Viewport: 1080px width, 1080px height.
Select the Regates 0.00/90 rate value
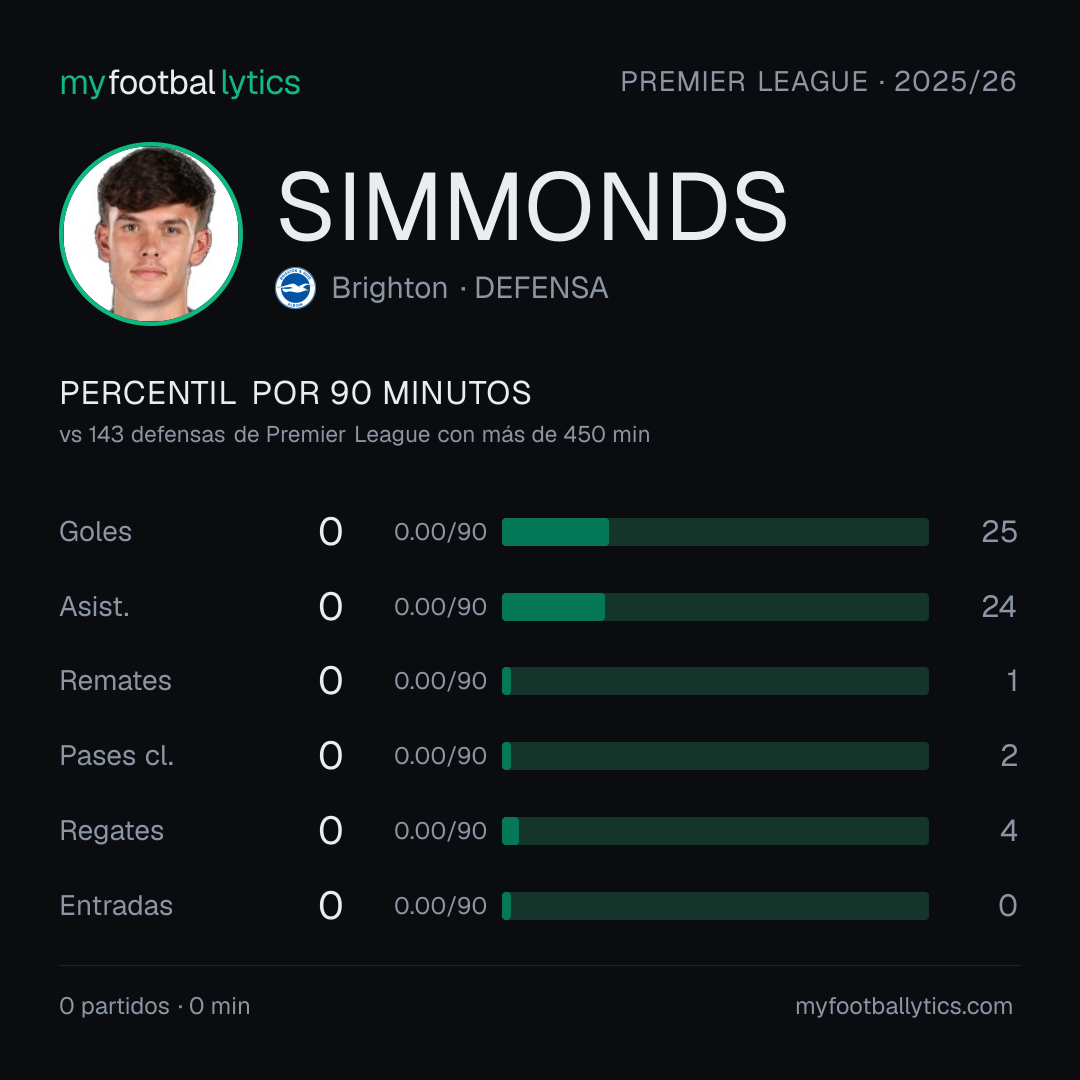coord(441,831)
